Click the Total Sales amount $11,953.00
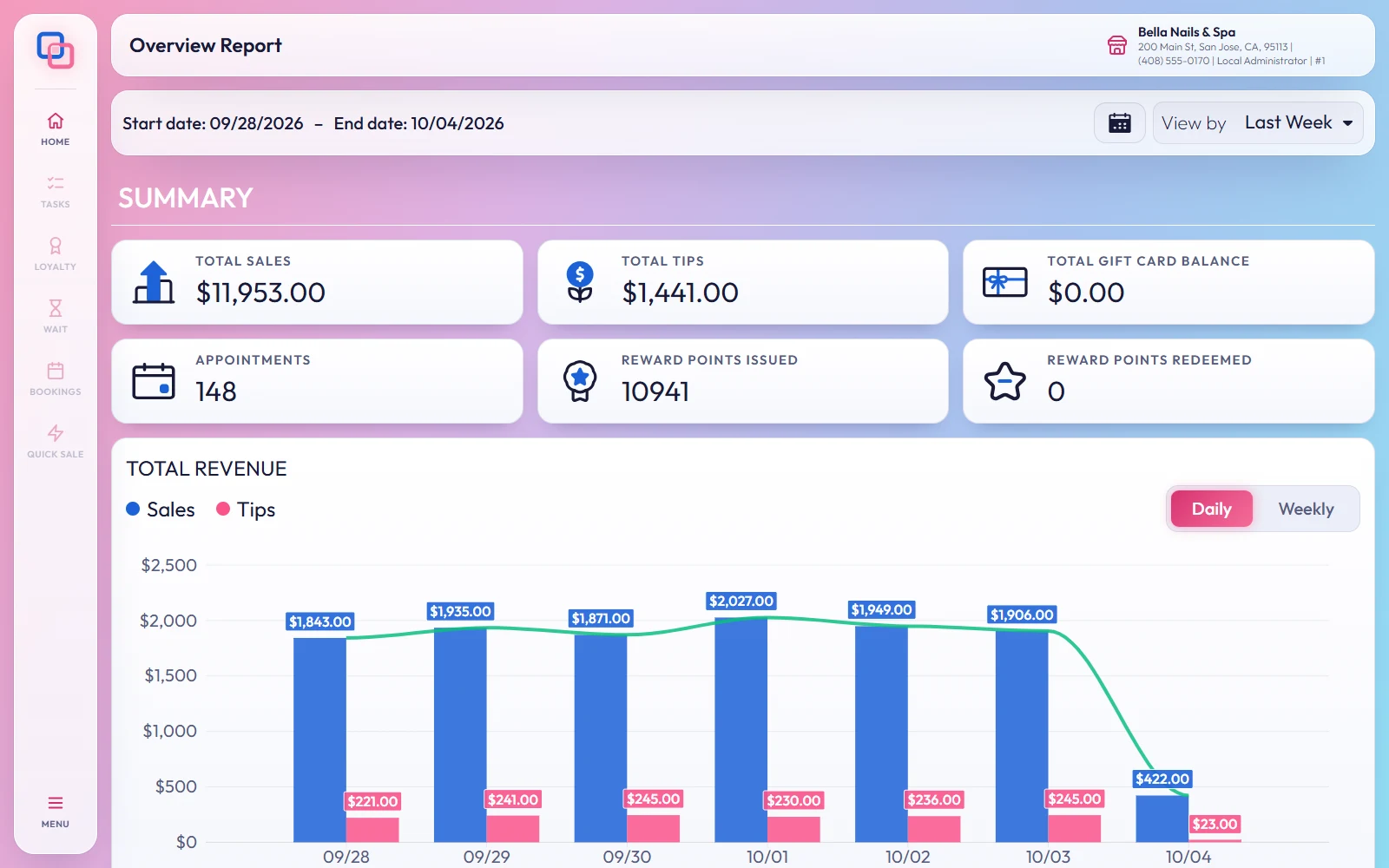This screenshot has height=868, width=1389. pos(260,293)
